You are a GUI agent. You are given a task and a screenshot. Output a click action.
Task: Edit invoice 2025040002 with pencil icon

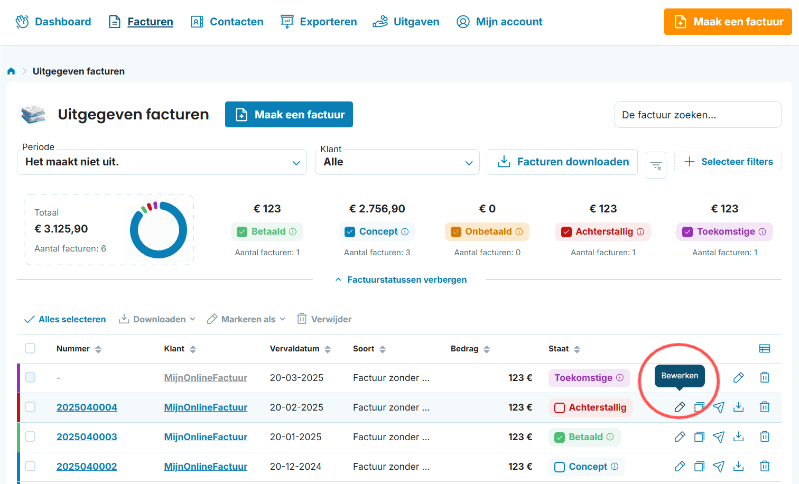(680, 466)
